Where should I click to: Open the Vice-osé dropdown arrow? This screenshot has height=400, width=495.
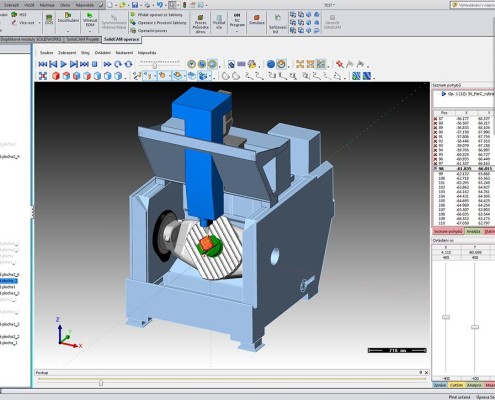pyautogui.click(x=40, y=23)
